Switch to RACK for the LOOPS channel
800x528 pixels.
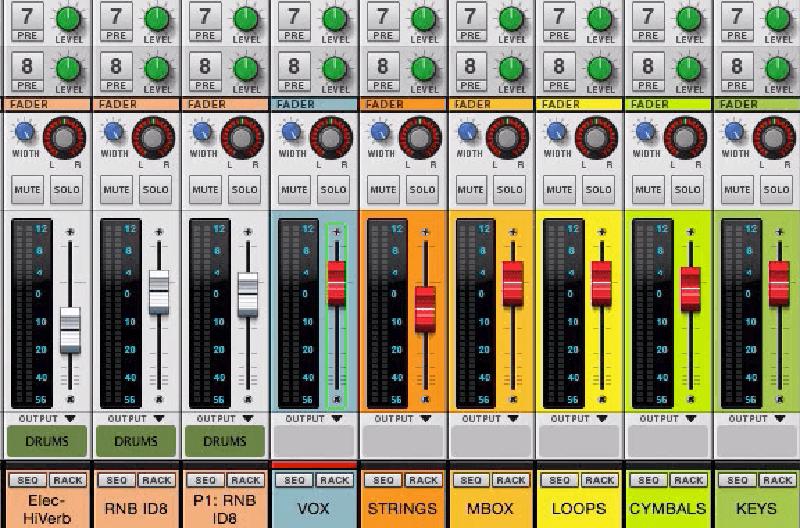tap(598, 481)
